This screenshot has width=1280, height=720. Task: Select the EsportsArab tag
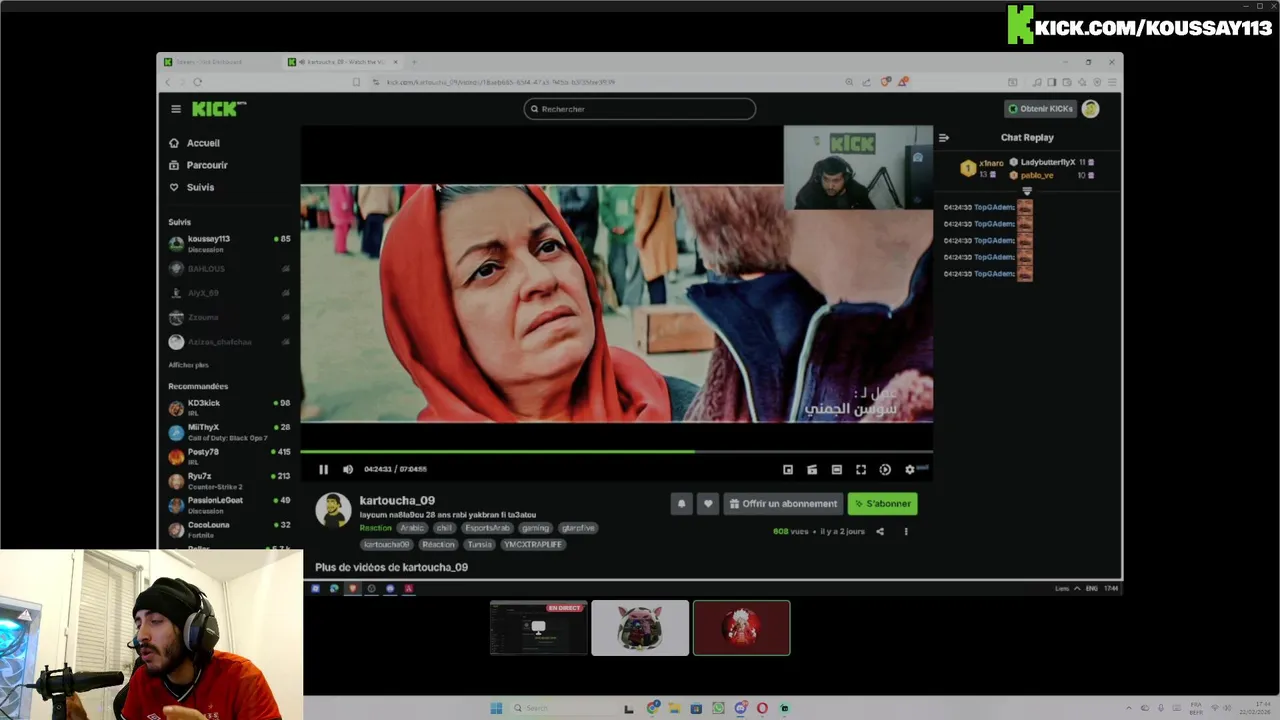487,528
